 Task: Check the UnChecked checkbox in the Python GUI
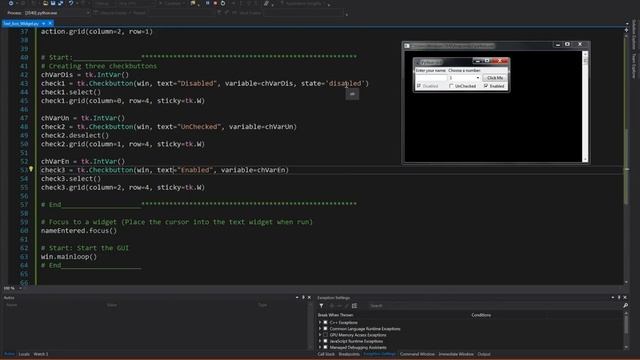click(x=451, y=86)
